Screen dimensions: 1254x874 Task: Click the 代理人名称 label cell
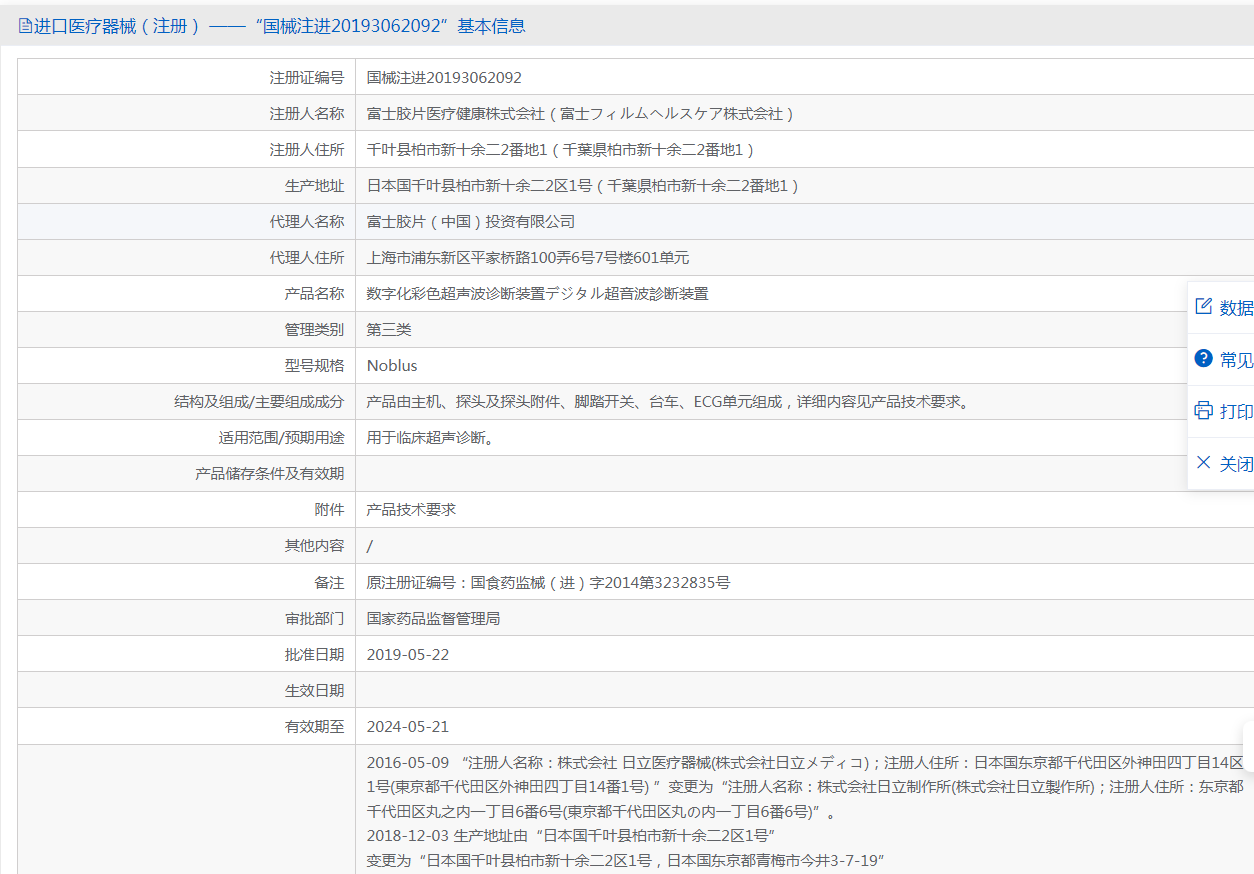(x=187, y=222)
